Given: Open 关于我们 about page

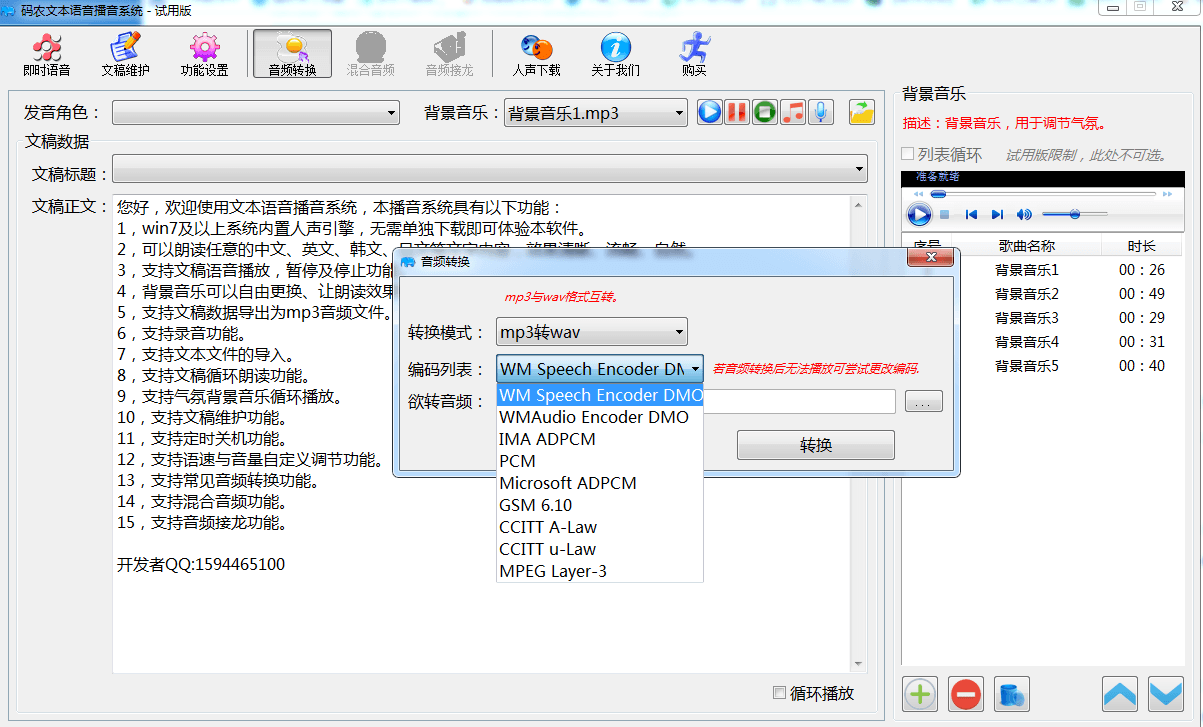Looking at the screenshot, I should tap(616, 55).
